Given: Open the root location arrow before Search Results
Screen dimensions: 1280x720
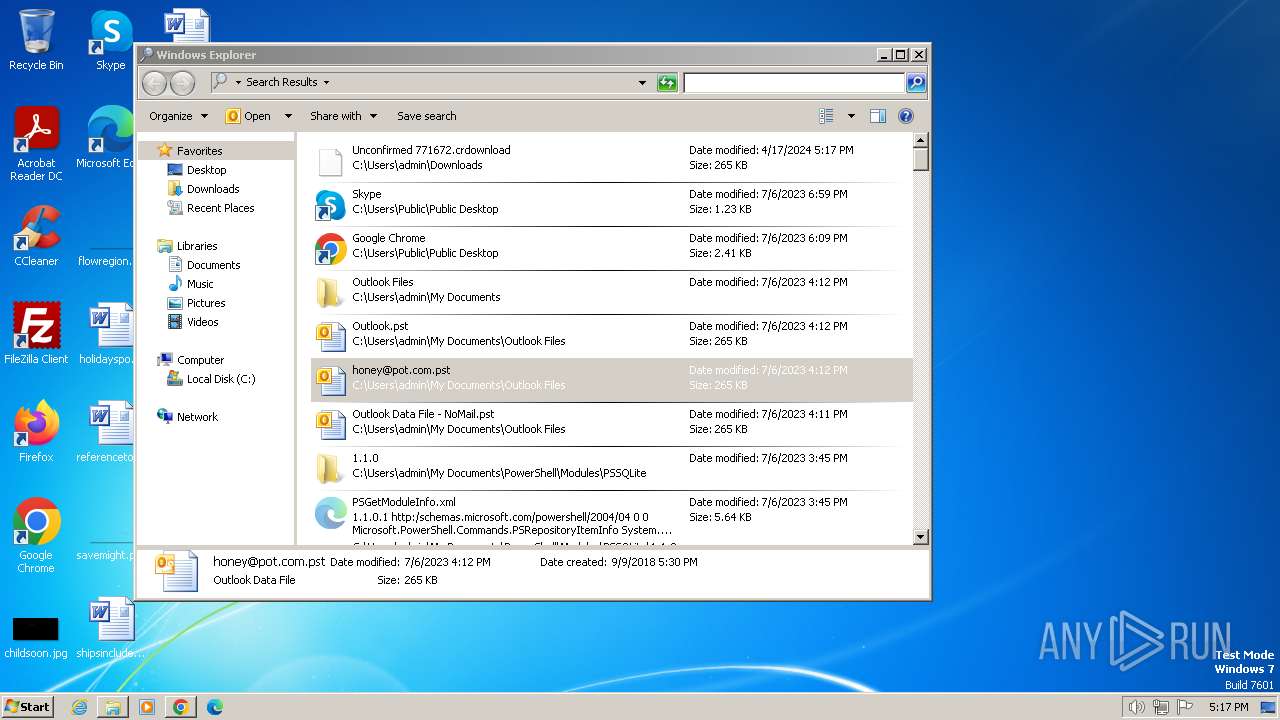Looking at the screenshot, I should coord(238,83).
